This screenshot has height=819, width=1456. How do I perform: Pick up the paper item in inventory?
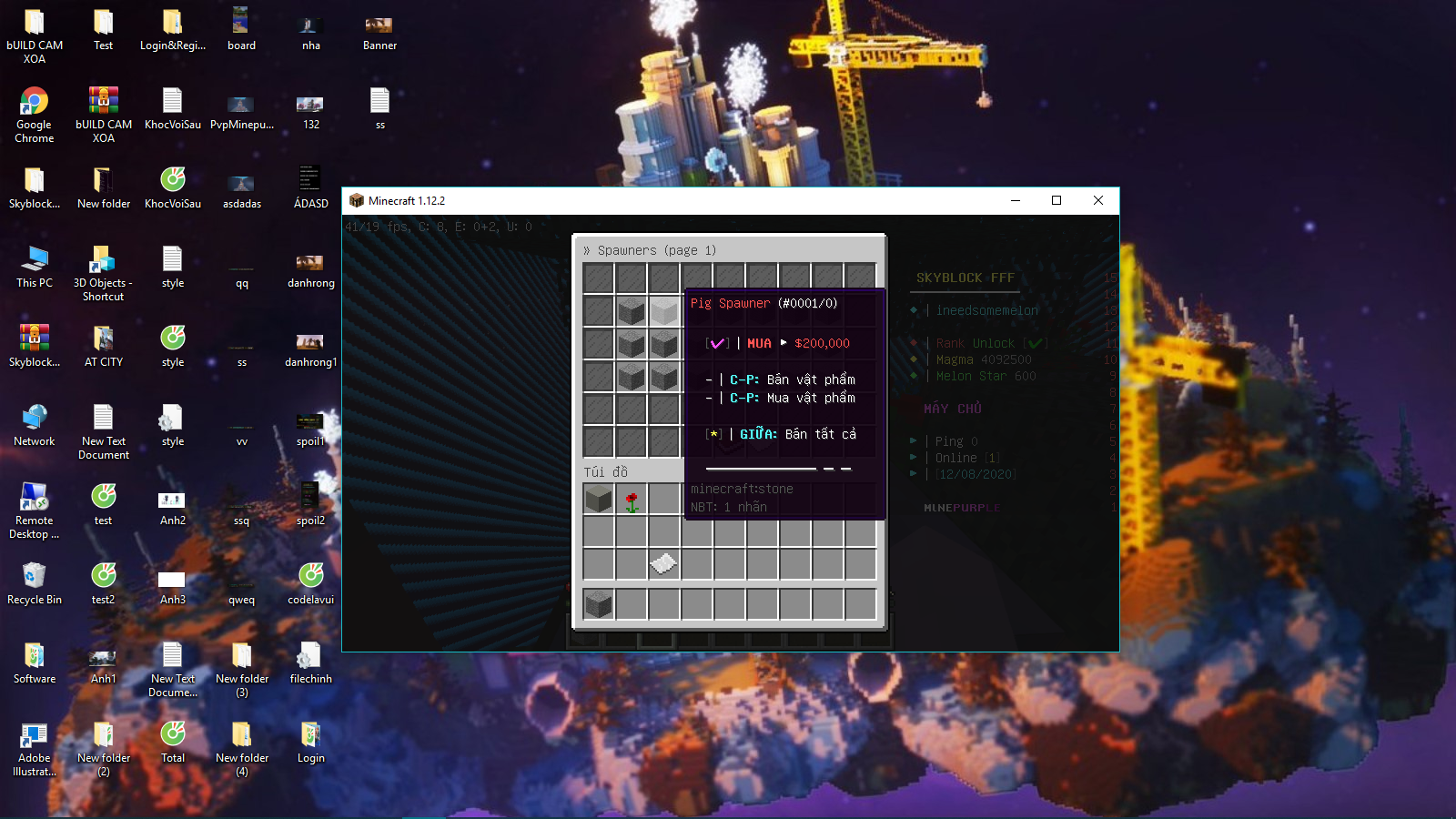click(663, 564)
